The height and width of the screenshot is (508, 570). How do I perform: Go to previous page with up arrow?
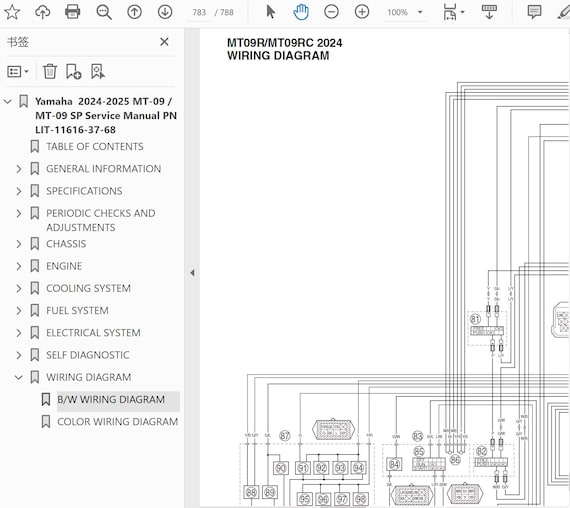tap(135, 12)
